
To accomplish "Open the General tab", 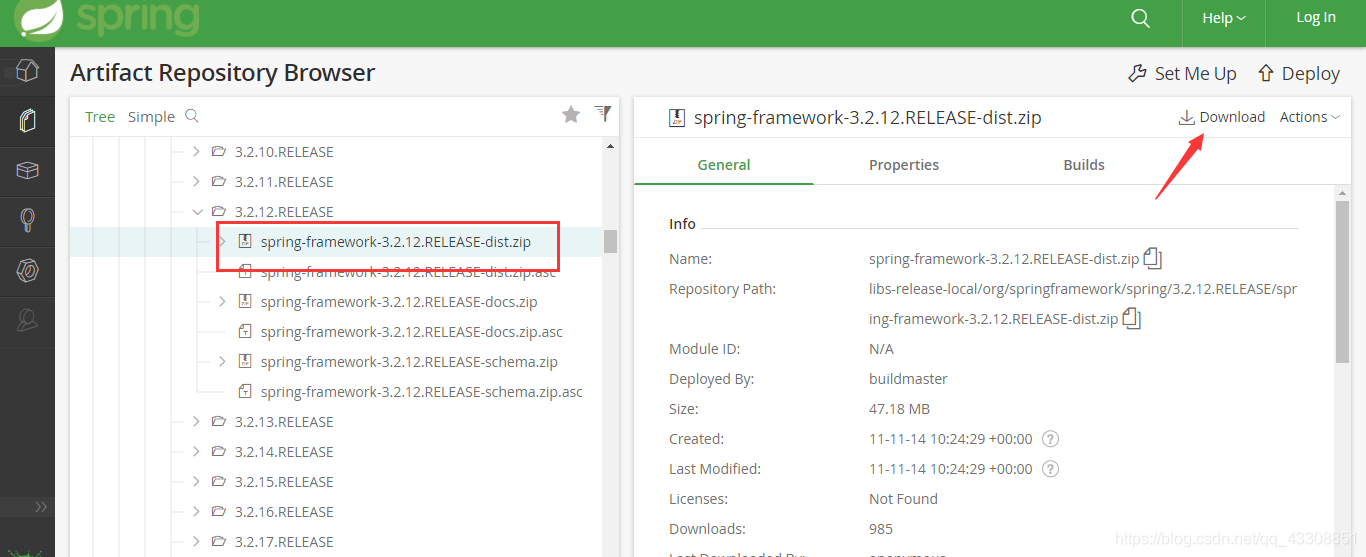I will pyautogui.click(x=724, y=165).
